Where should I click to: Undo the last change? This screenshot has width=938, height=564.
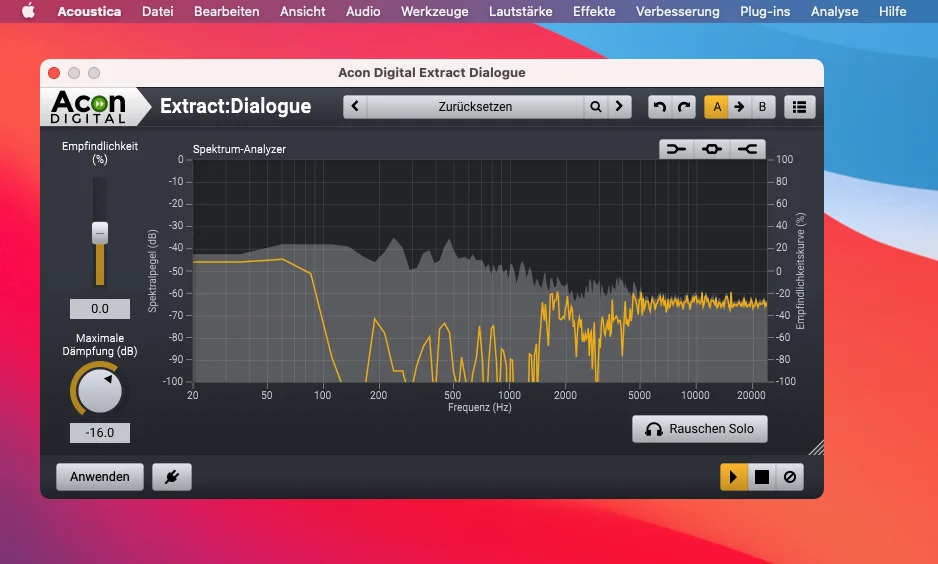tap(660, 106)
